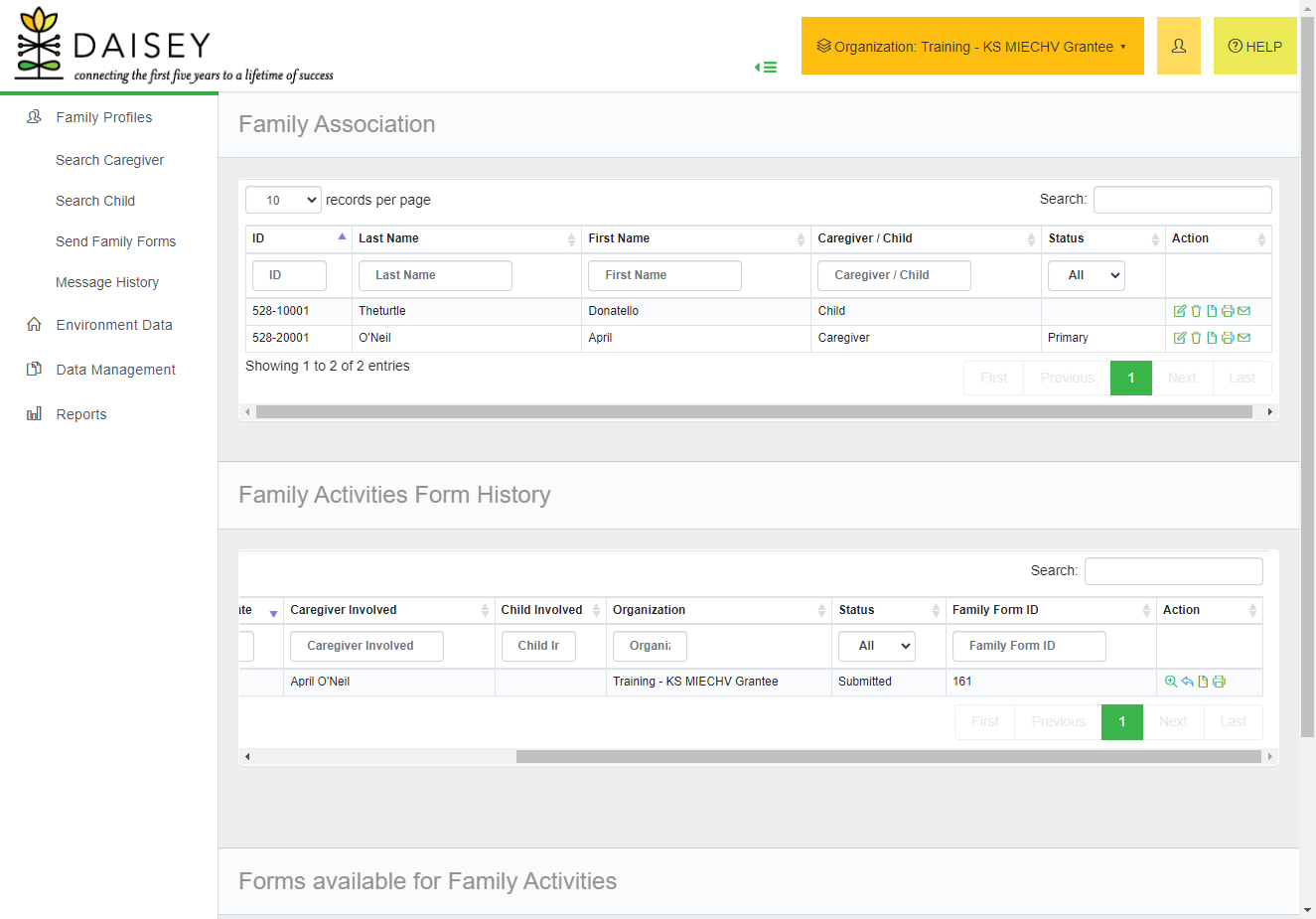Click Previous in Family Association pagination
This screenshot has height=919, width=1316.
[x=1067, y=378]
